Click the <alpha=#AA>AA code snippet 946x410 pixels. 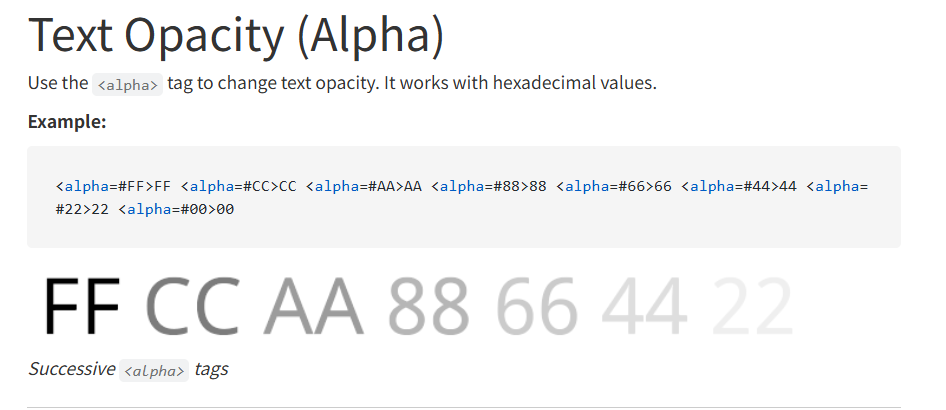coord(364,186)
